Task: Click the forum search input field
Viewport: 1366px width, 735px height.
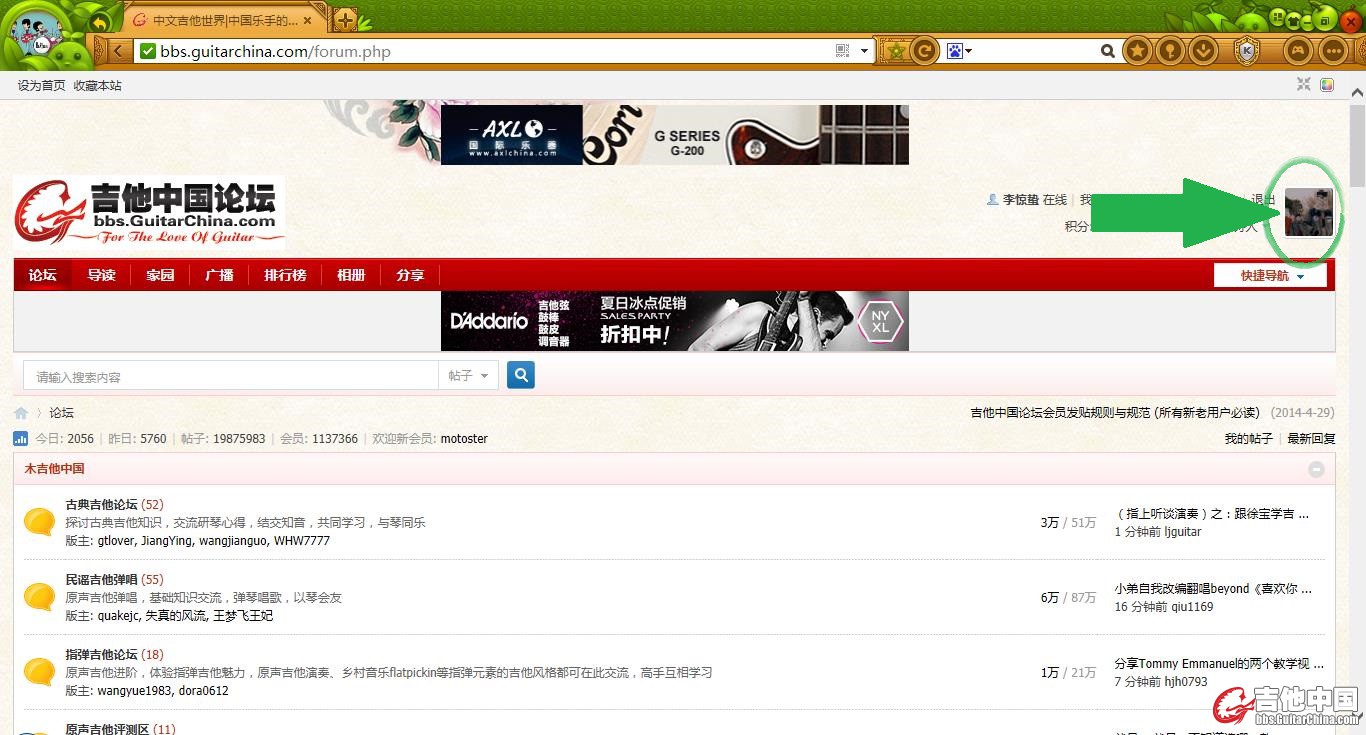Action: point(230,376)
